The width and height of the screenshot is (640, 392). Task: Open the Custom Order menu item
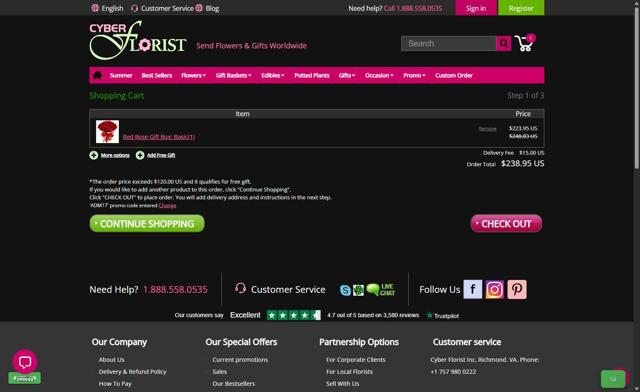454,76
